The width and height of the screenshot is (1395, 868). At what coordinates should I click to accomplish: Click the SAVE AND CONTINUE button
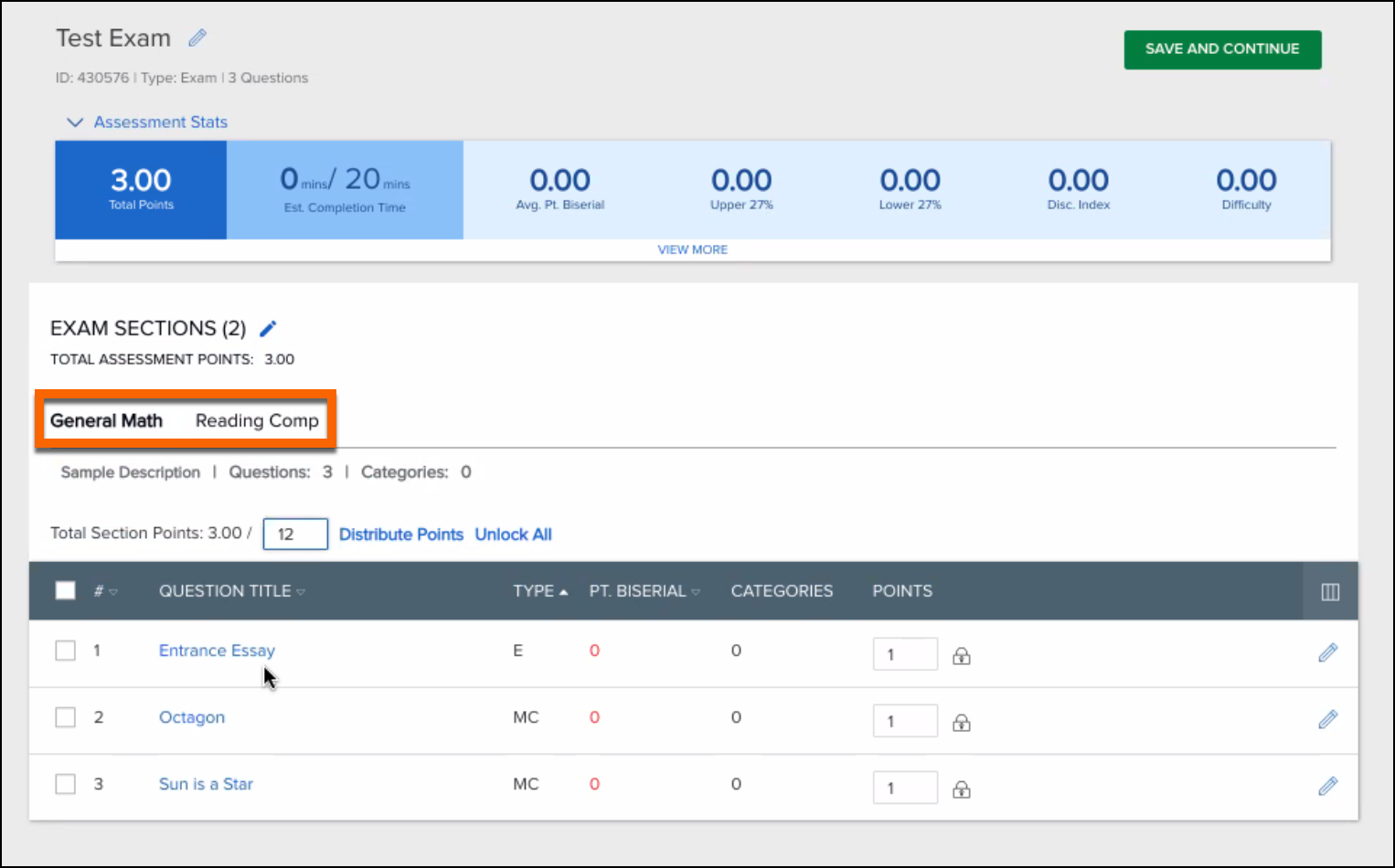coord(1222,49)
